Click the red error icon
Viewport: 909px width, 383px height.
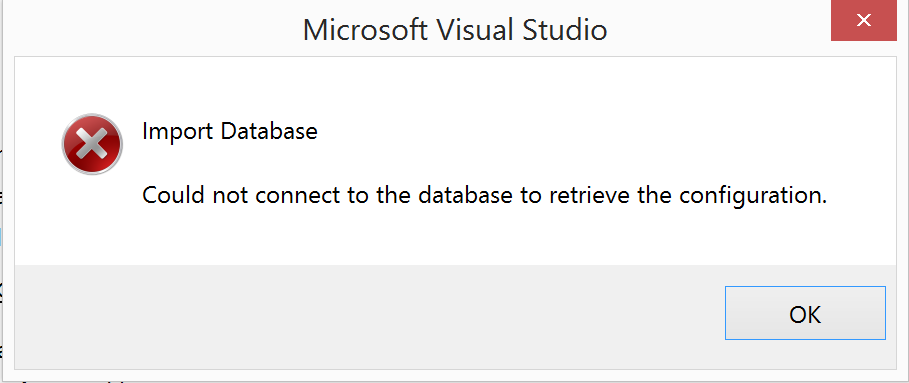(x=92, y=144)
